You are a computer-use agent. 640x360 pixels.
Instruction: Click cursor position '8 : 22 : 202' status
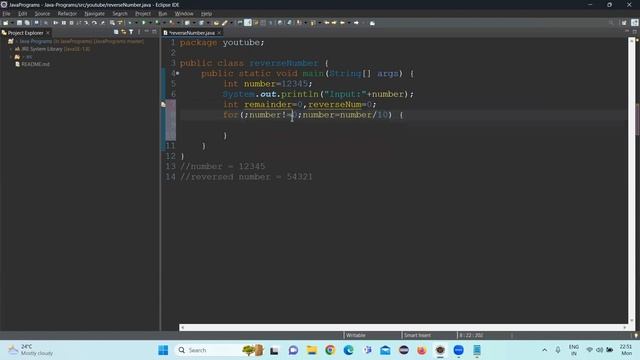click(x=471, y=336)
